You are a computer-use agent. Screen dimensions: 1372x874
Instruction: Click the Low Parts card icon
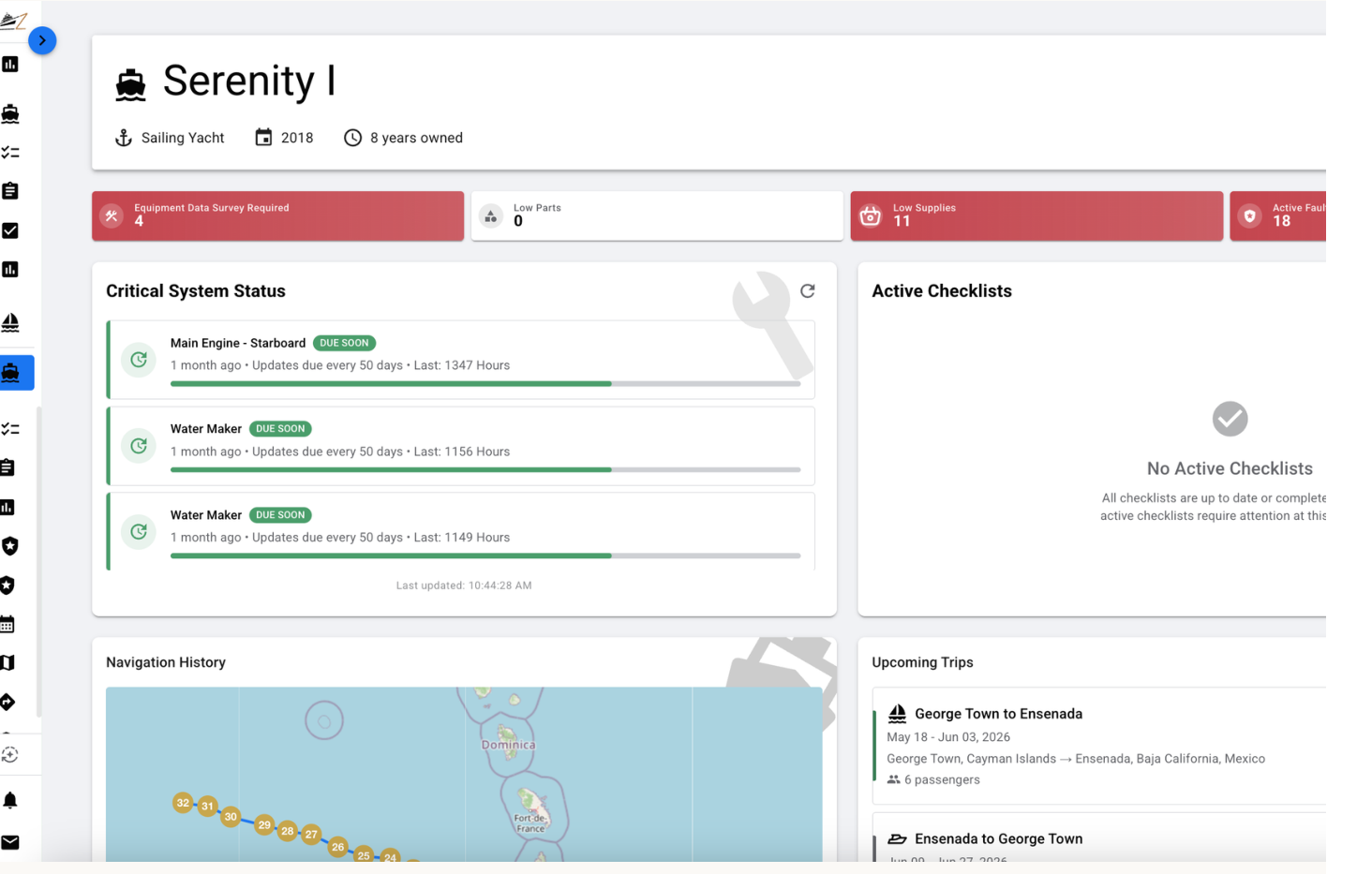(491, 216)
